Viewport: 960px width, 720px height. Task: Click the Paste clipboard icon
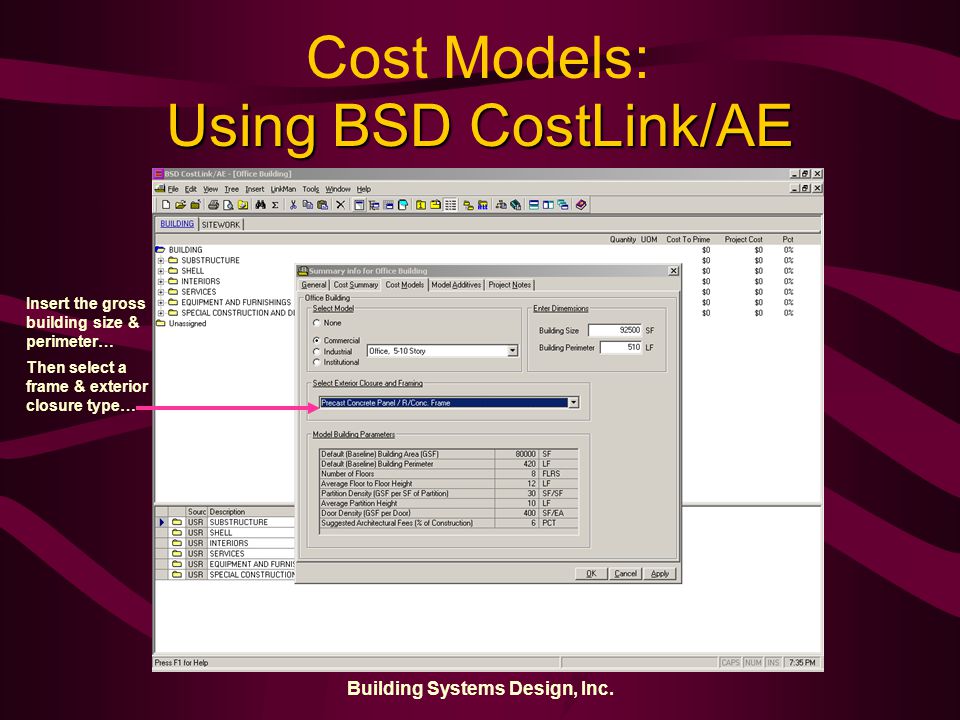[323, 204]
